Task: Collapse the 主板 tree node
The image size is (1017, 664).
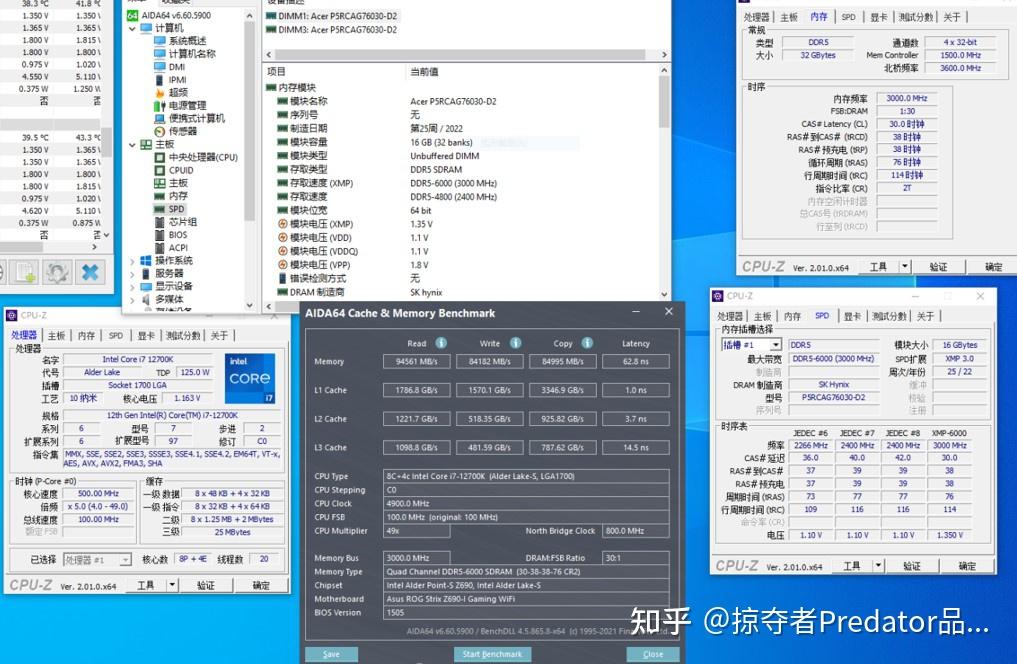Action: point(132,145)
